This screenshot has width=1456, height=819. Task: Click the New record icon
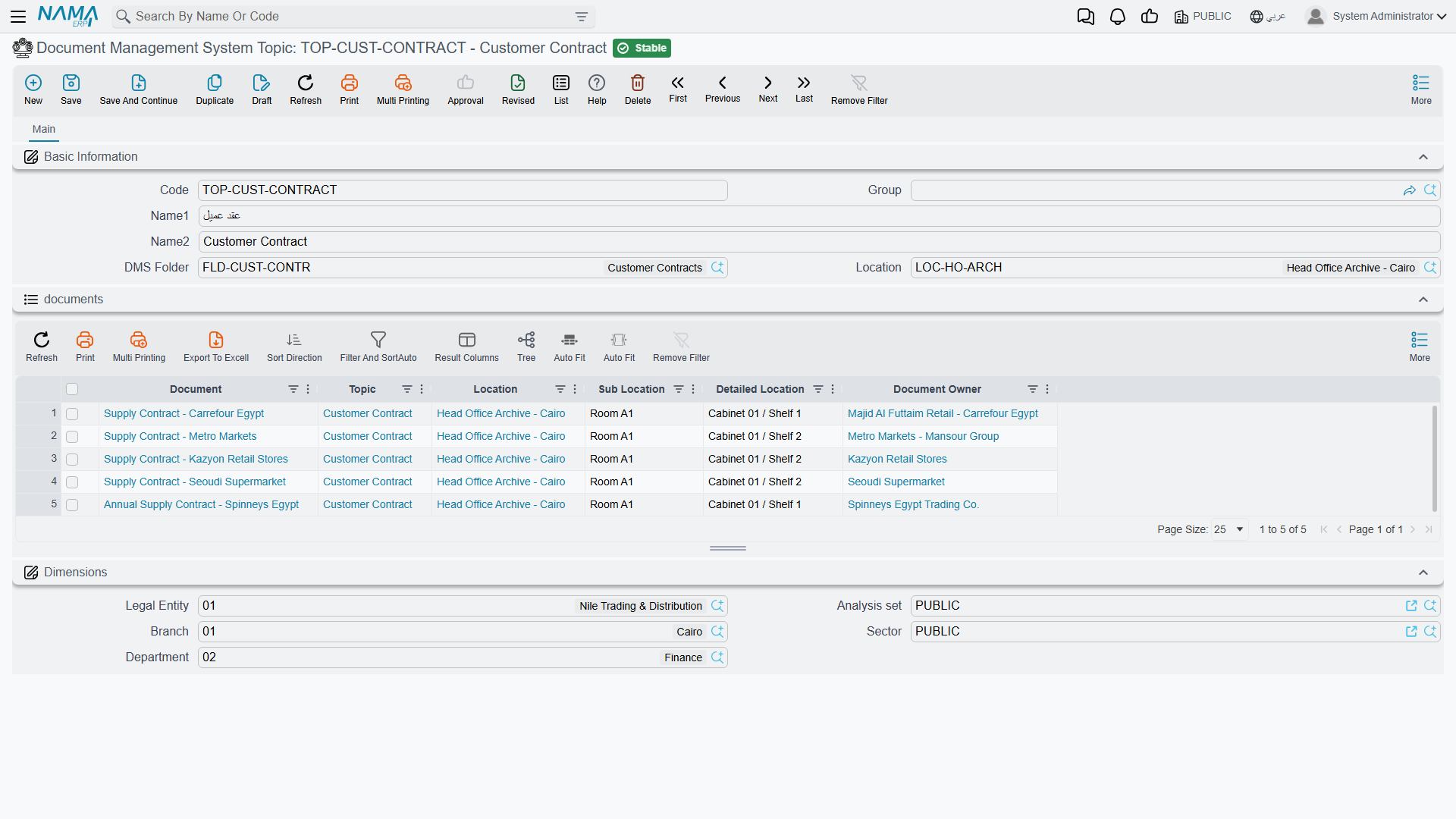coord(33,89)
